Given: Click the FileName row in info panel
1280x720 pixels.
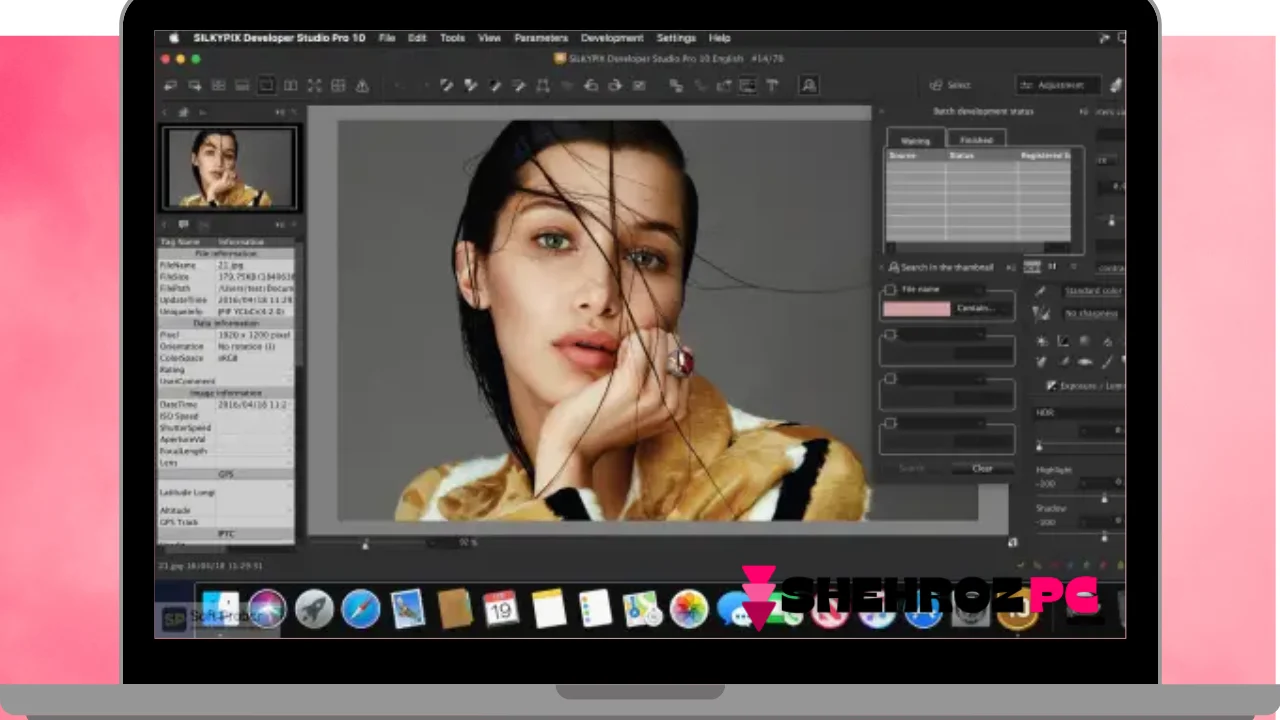Looking at the screenshot, I should (x=226, y=265).
